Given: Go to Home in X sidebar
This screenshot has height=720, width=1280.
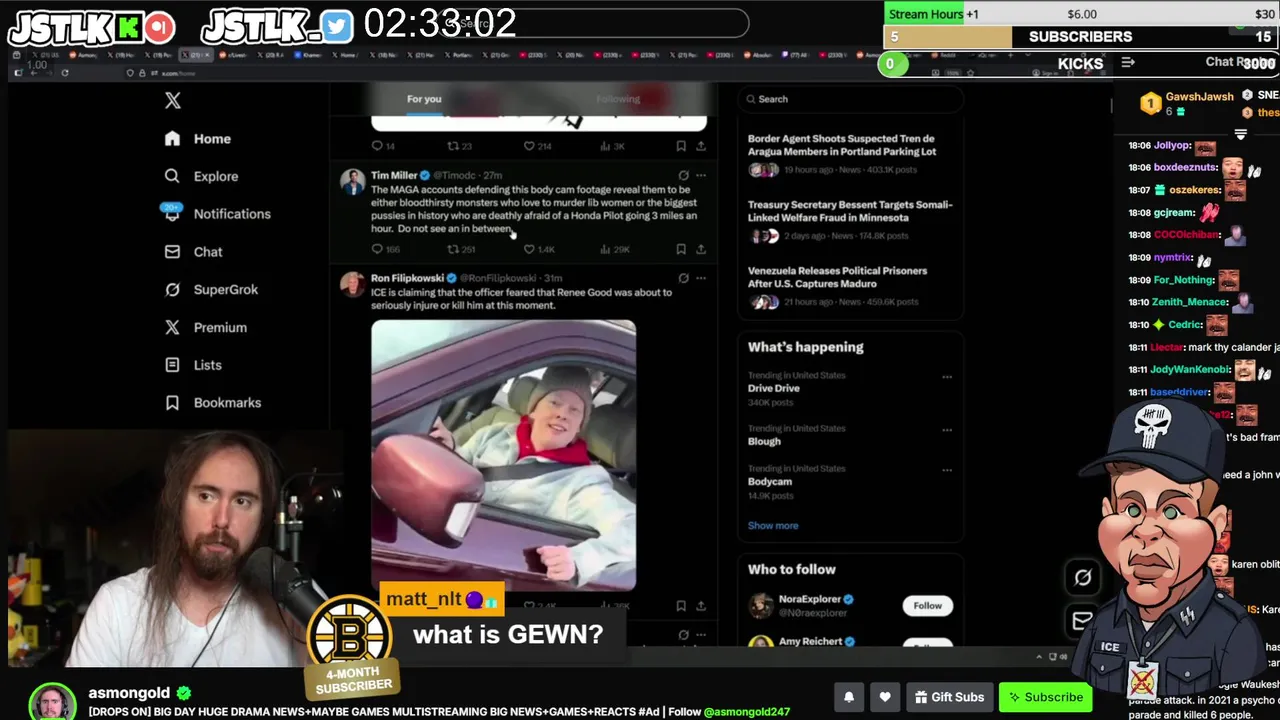Looking at the screenshot, I should tap(198, 139).
